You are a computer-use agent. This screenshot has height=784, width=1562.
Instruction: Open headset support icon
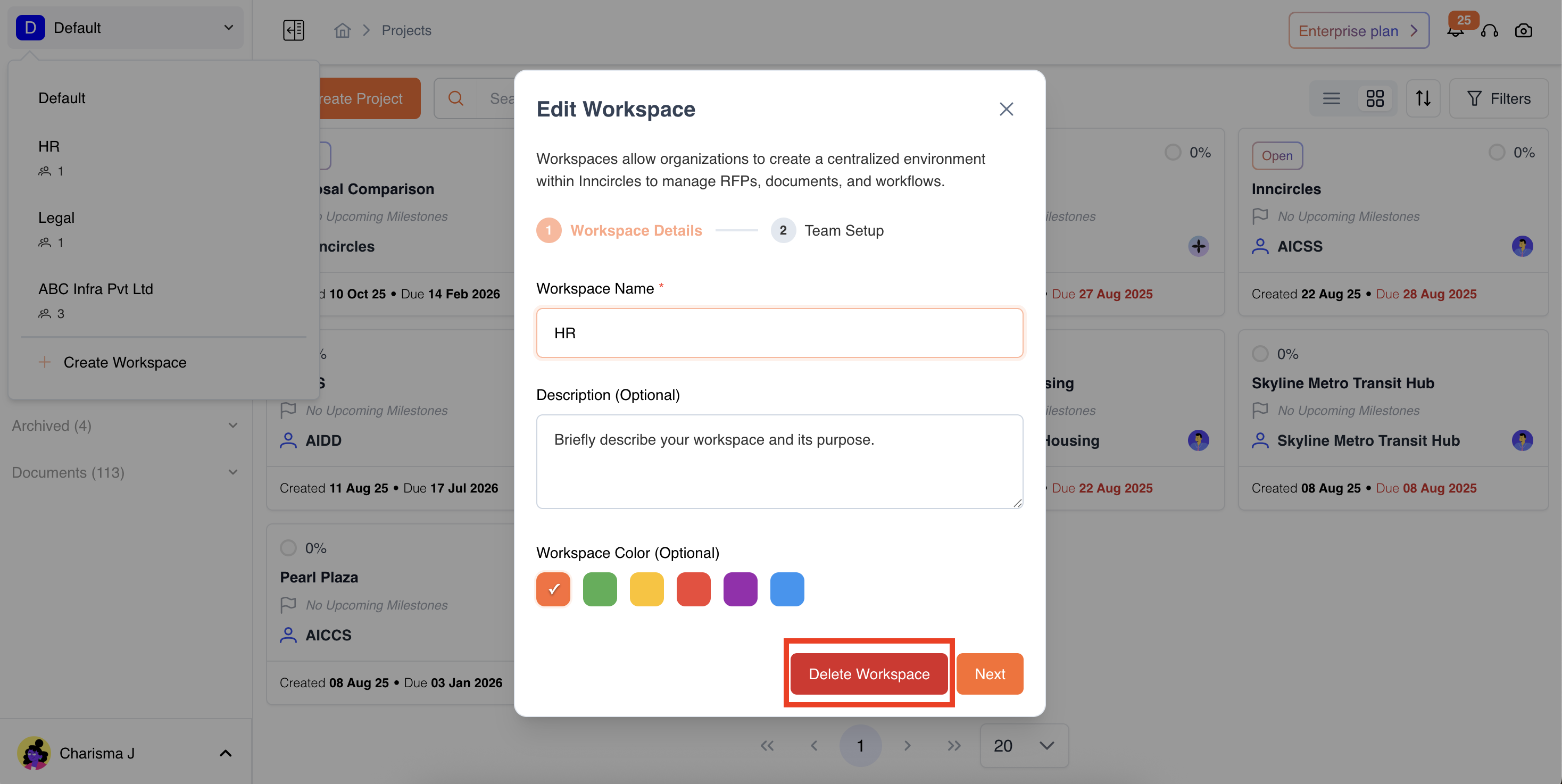click(1489, 30)
